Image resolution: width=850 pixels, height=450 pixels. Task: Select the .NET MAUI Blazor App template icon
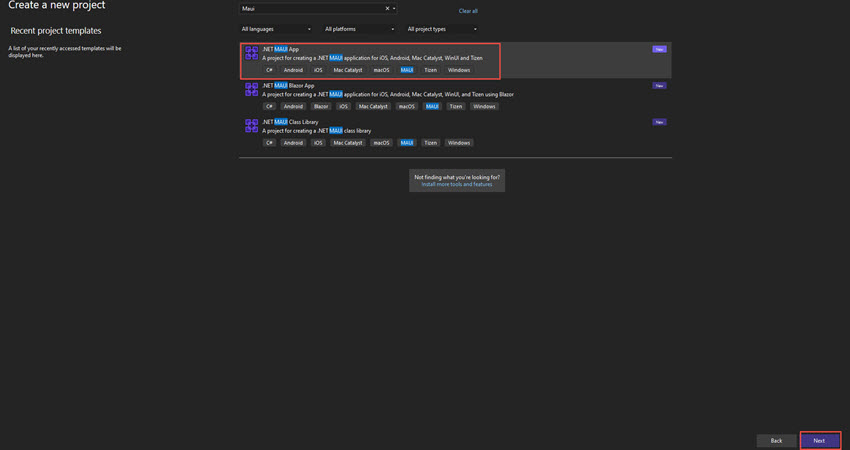[252, 89]
